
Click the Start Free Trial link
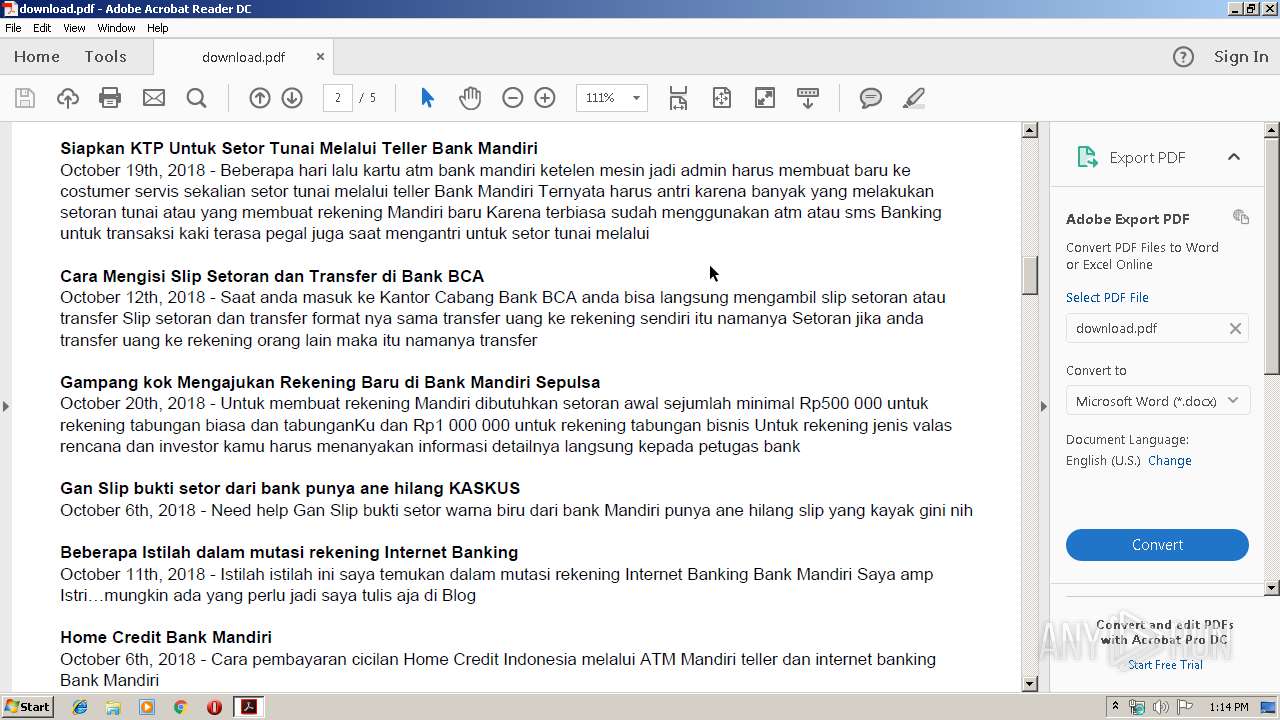(1165, 665)
